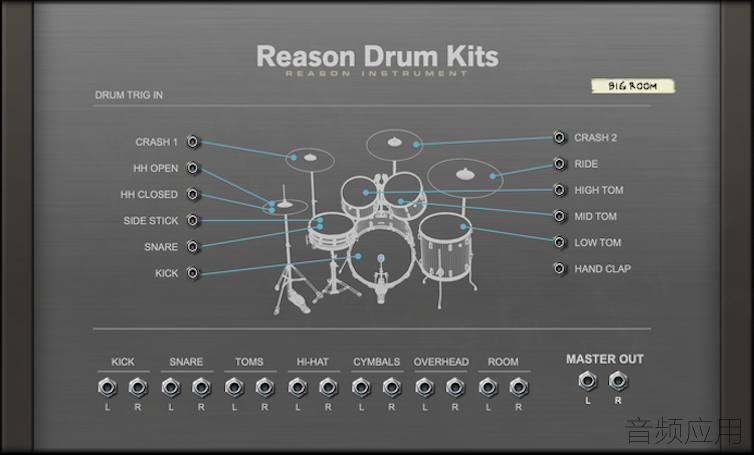Click the OVERHEAD output group label

(441, 362)
